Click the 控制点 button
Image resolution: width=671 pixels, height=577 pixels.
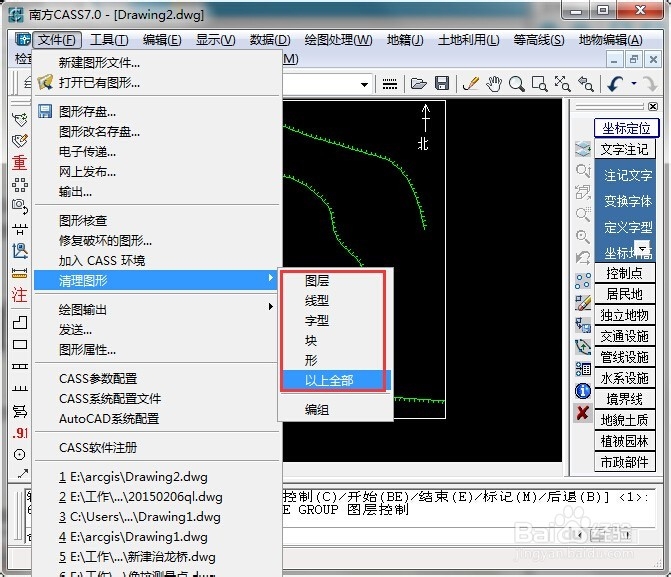pyautogui.click(x=625, y=273)
